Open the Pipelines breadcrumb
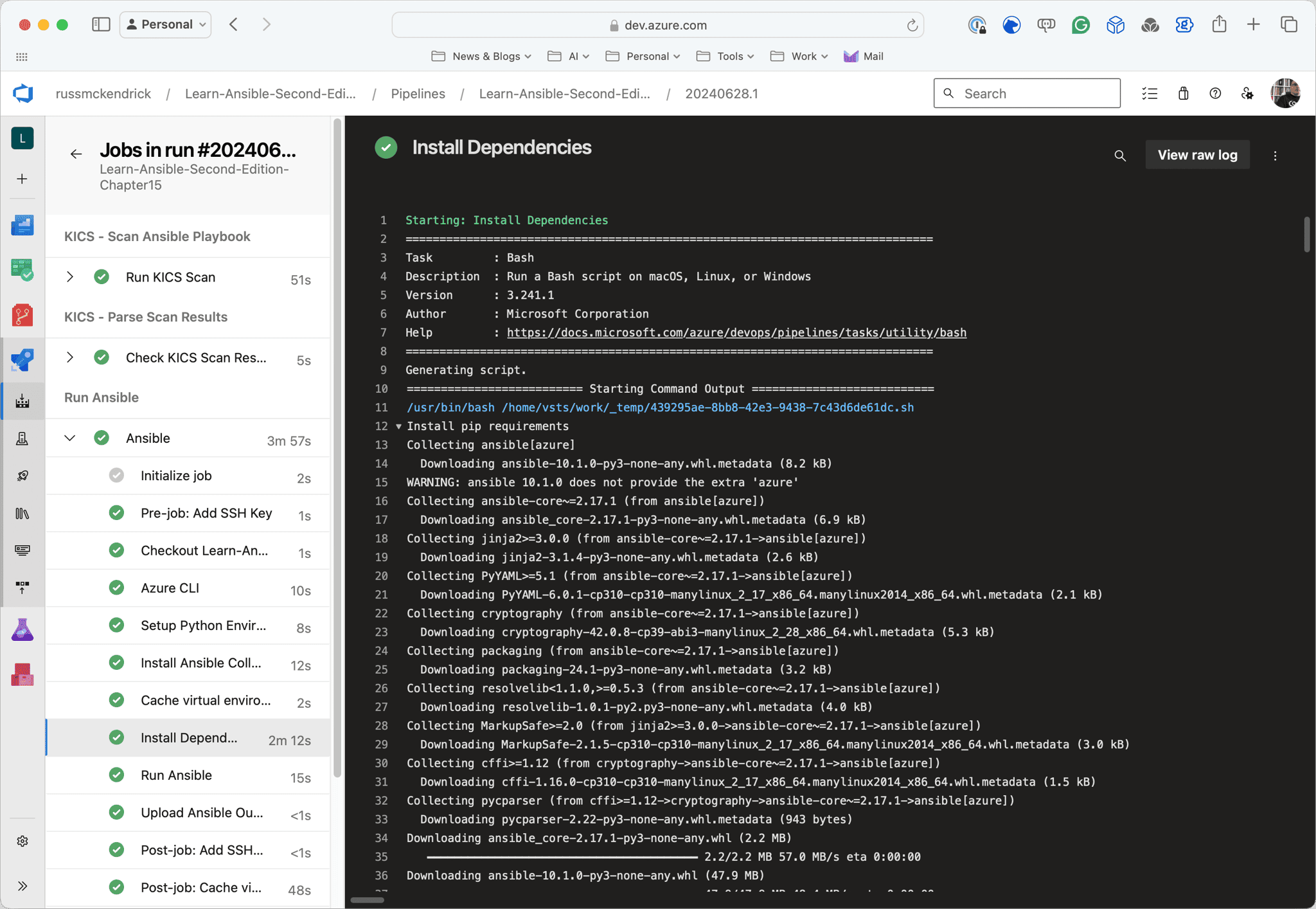Image resolution: width=1316 pixels, height=909 pixels. [418, 94]
